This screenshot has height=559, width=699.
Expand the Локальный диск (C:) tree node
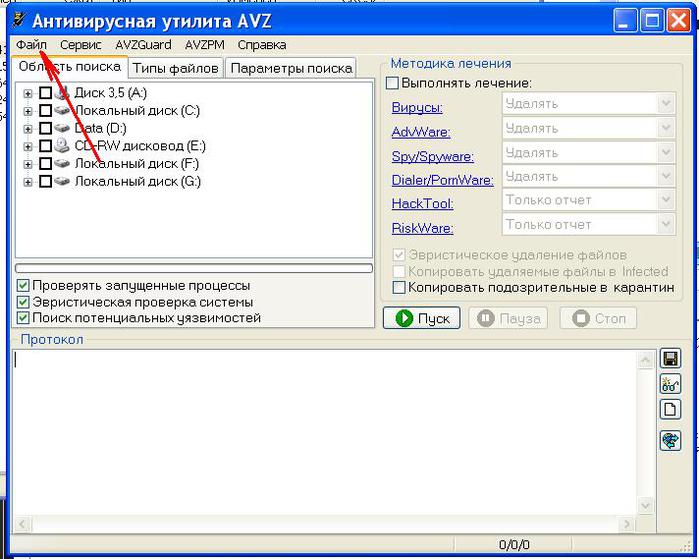tap(28, 111)
